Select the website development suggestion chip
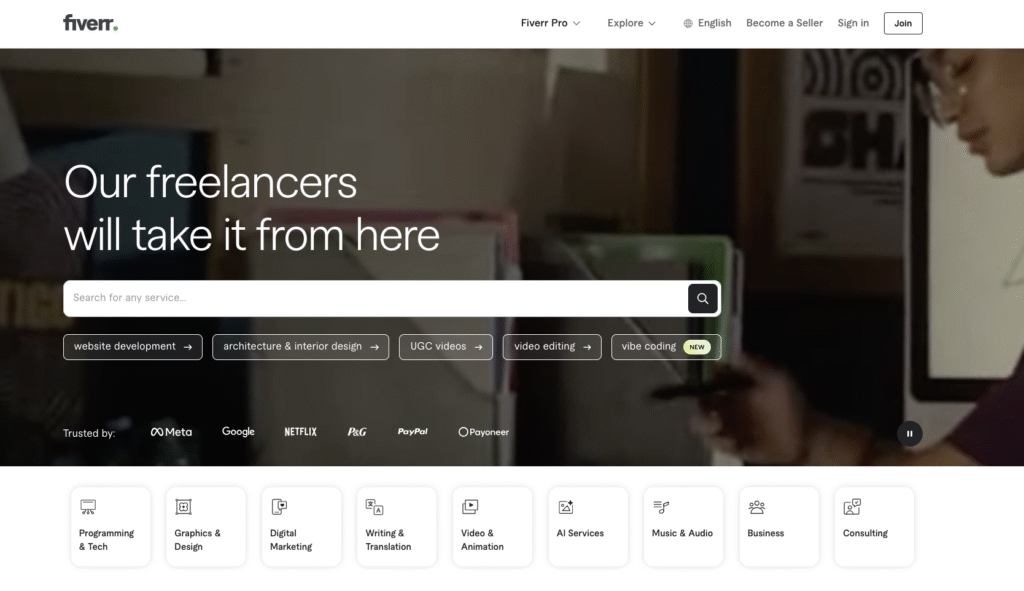 [x=132, y=347]
